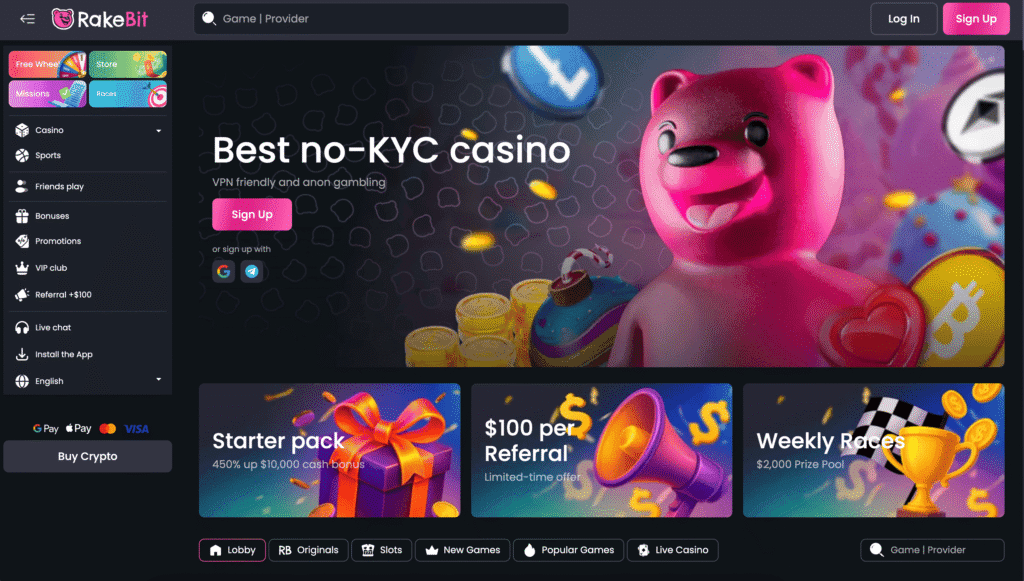Focus the top Game | Provider search field
This screenshot has width=1024, height=581.
[381, 19]
